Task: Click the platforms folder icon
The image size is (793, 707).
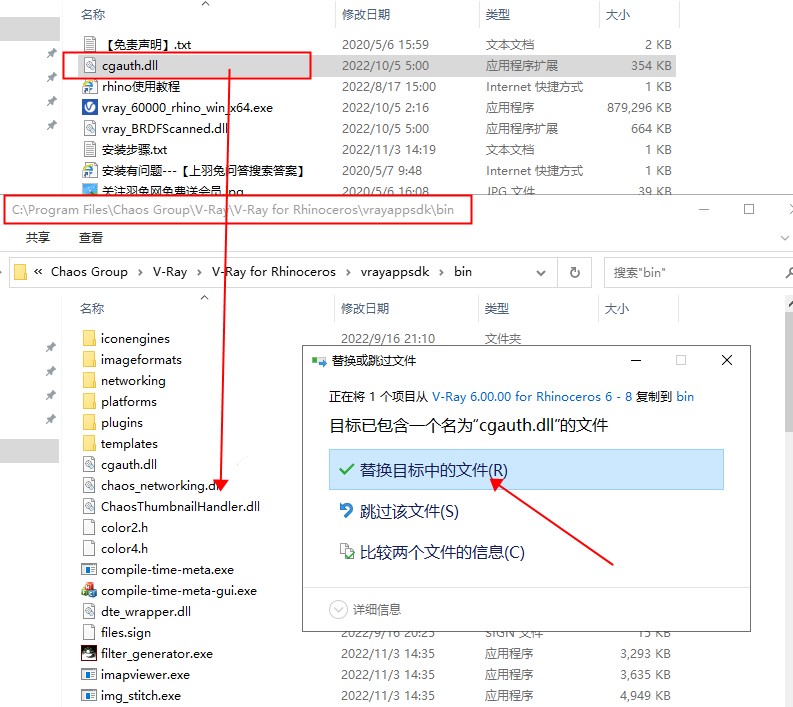Action: tap(89, 402)
